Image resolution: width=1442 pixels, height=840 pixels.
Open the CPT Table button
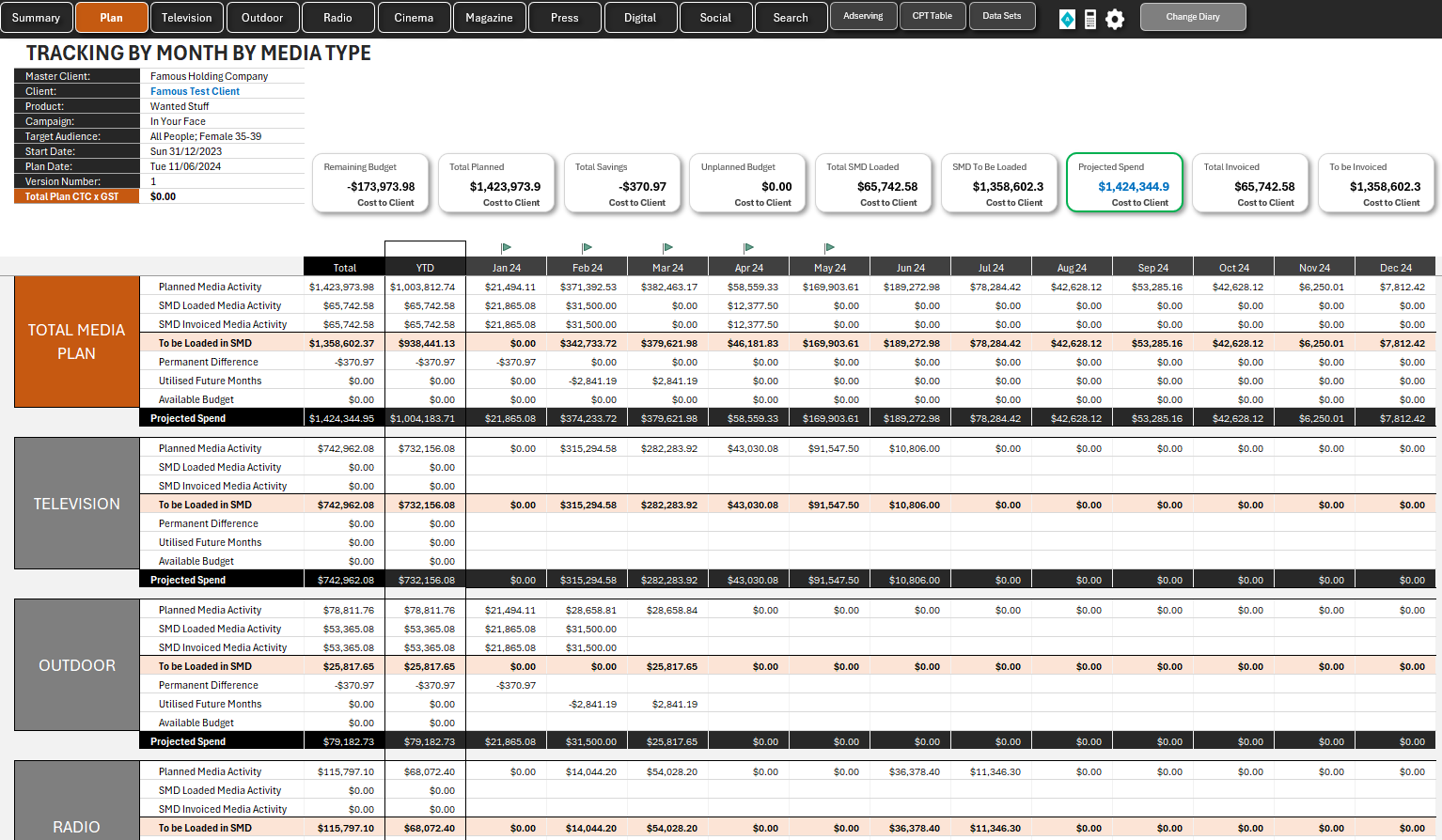click(x=933, y=16)
